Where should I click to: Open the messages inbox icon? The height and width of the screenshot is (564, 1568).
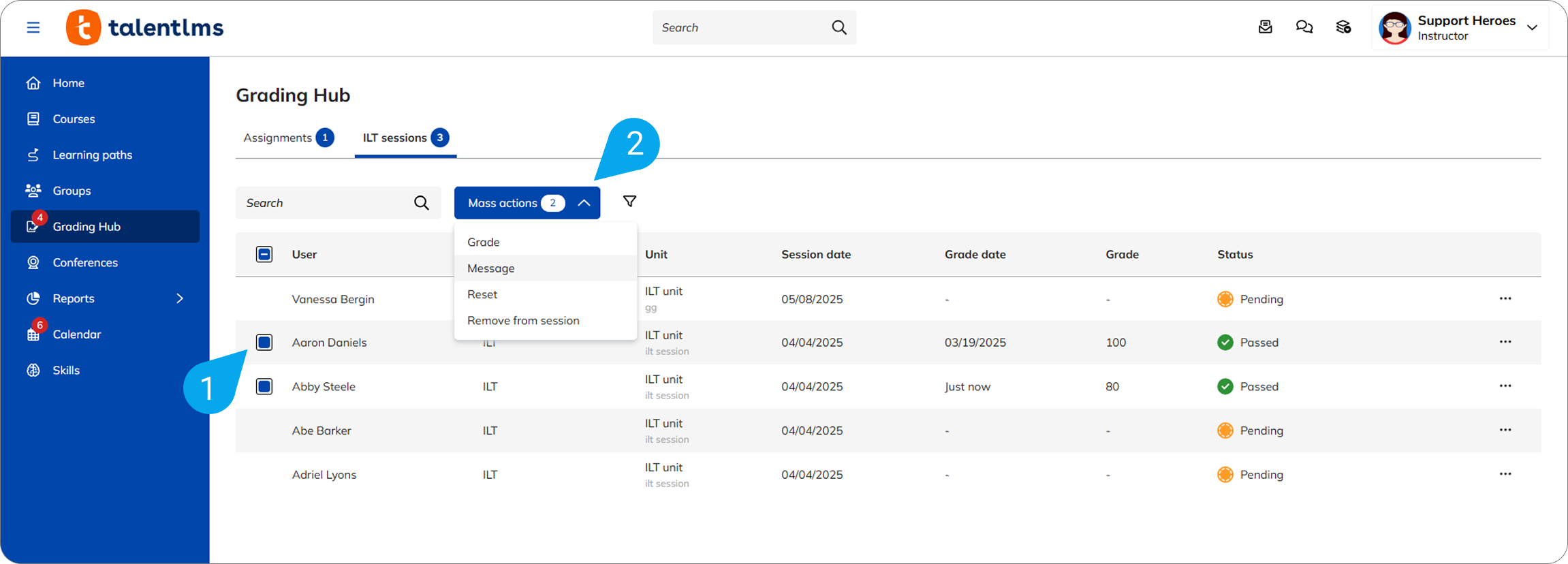1265,27
